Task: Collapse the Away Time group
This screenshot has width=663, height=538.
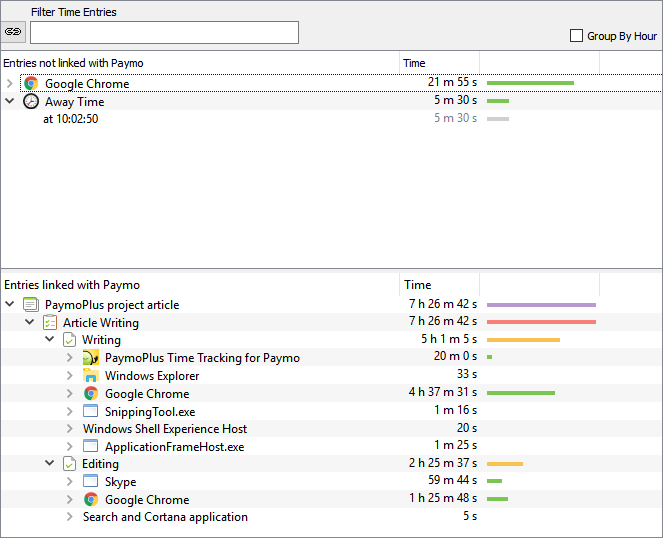Action: (10, 101)
